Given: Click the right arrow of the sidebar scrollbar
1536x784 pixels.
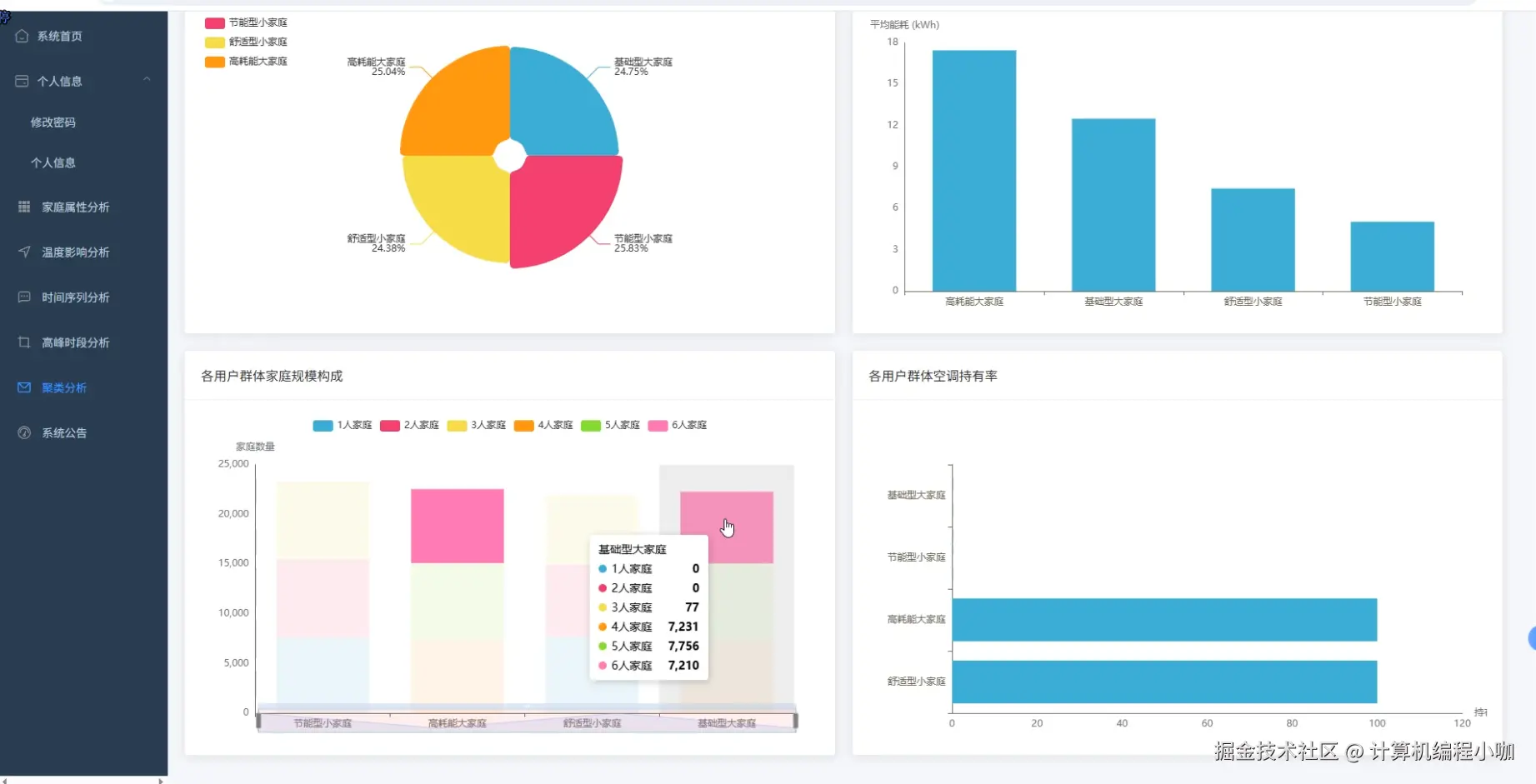Looking at the screenshot, I should coord(161,781).
